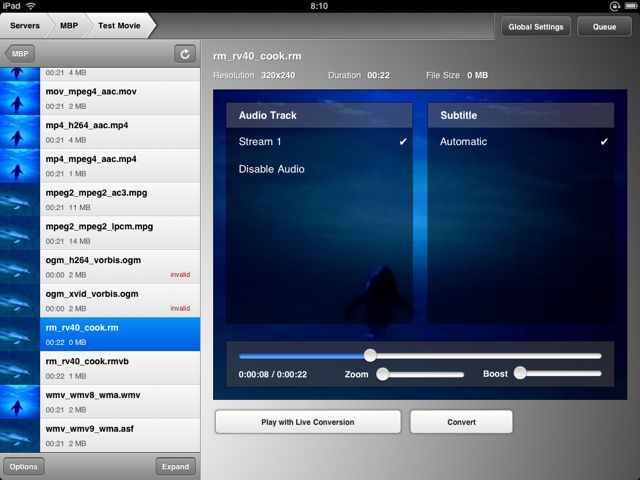This screenshot has height=480, width=640.
Task: Click thumbnail of mp4_h264_aac.mp4
Action: 20,132
